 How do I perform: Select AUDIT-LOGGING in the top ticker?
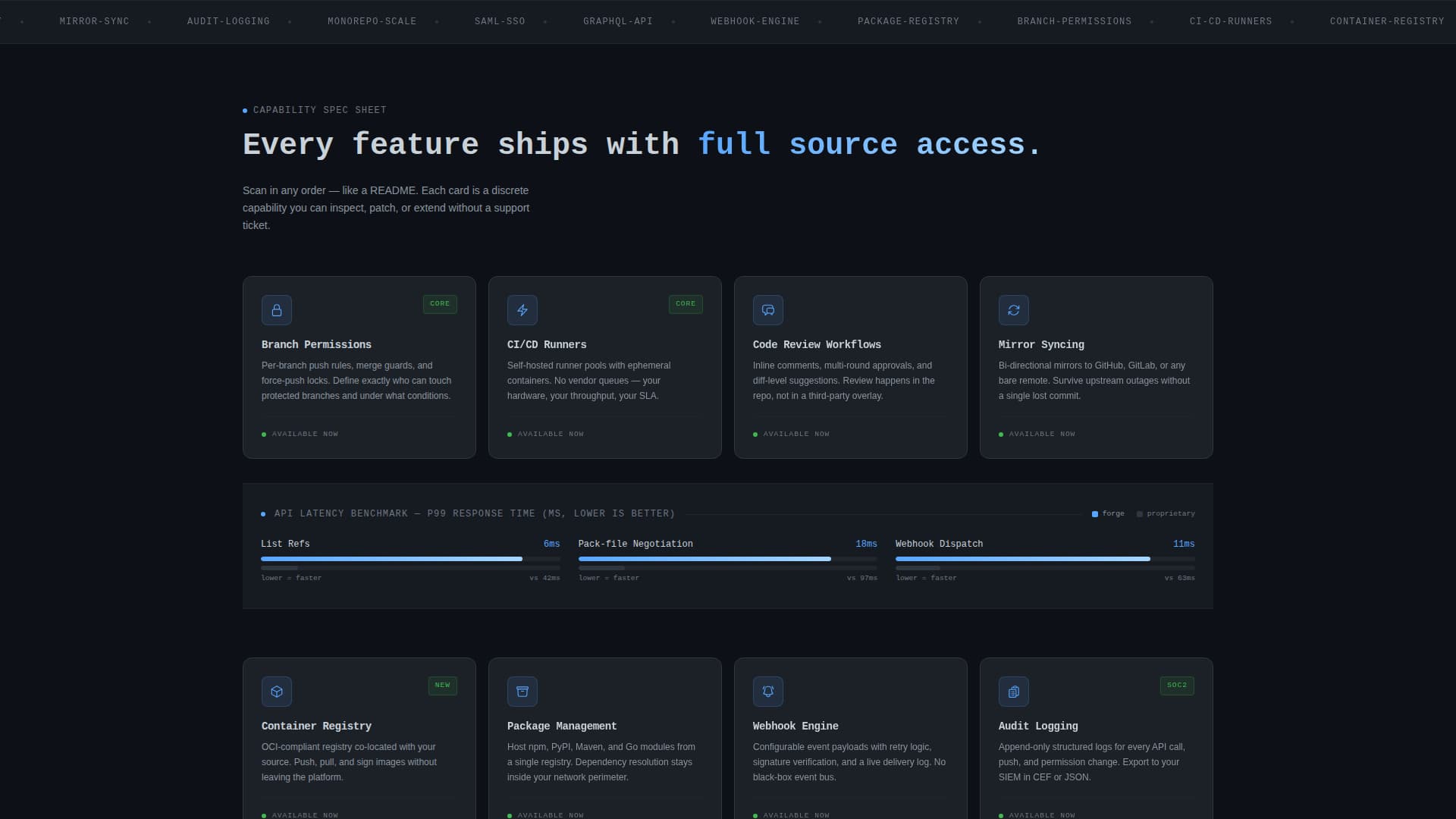coord(228,21)
